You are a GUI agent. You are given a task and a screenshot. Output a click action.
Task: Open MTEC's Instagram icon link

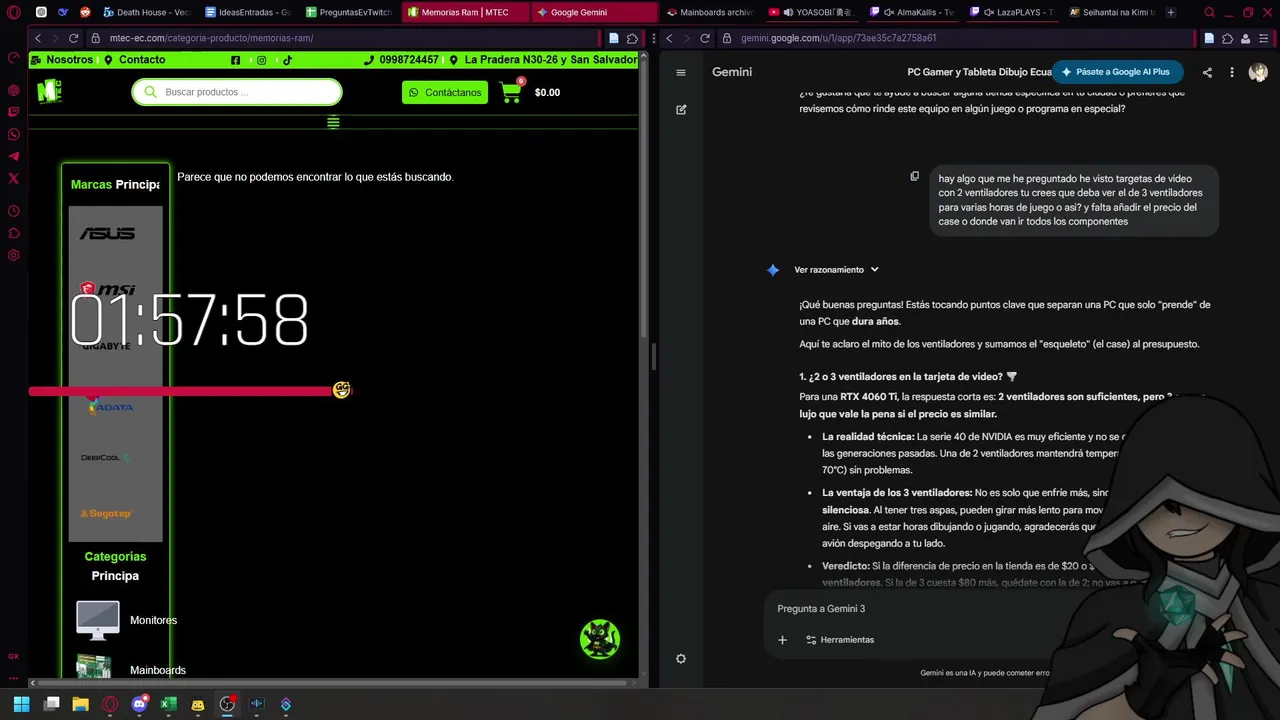[262, 60]
